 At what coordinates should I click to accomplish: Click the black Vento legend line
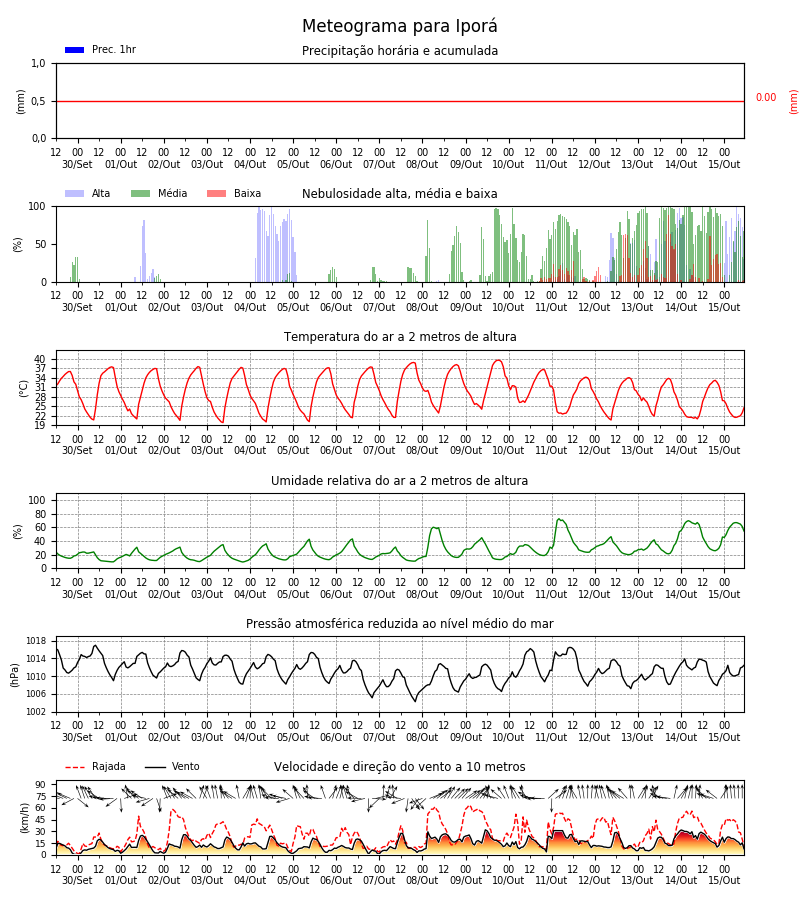(x=155, y=767)
